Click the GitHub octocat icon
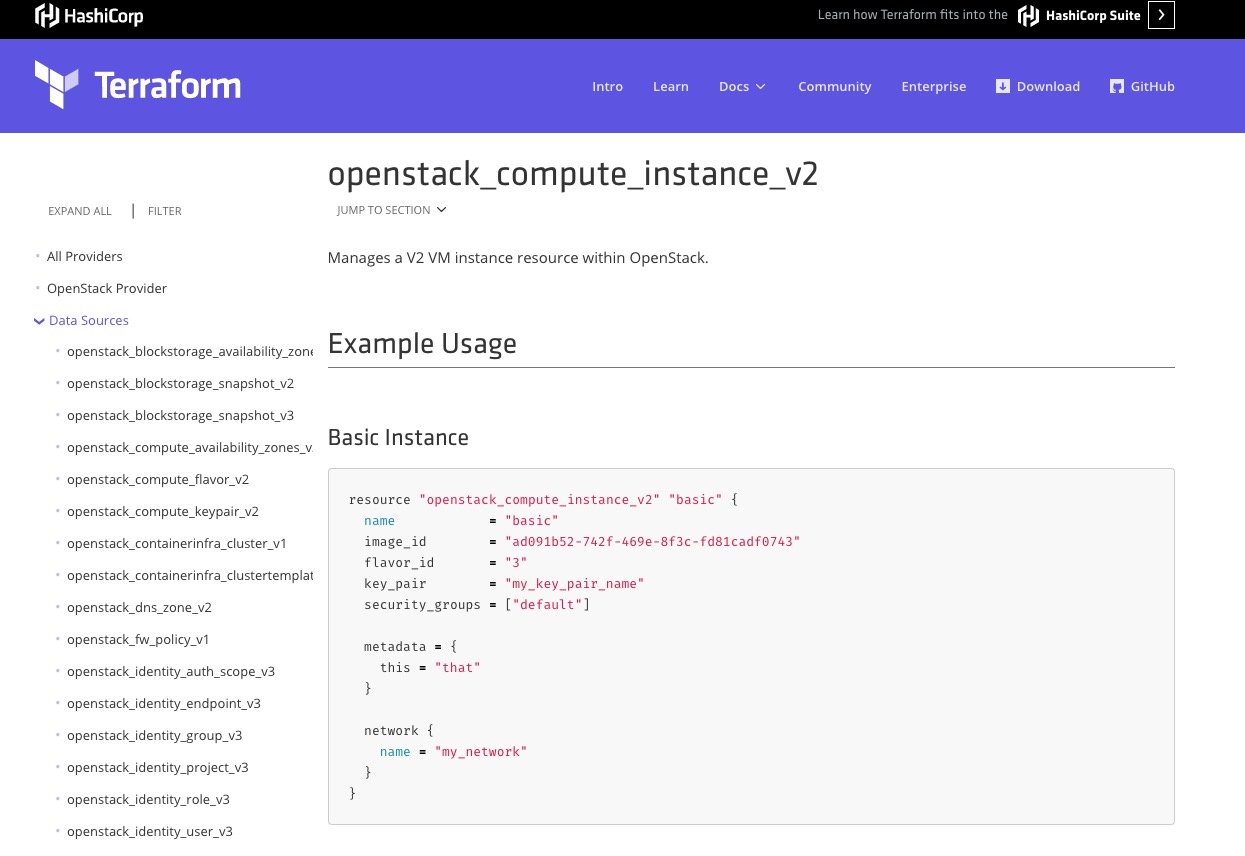Image resolution: width=1245 pixels, height=856 pixels. point(1117,86)
